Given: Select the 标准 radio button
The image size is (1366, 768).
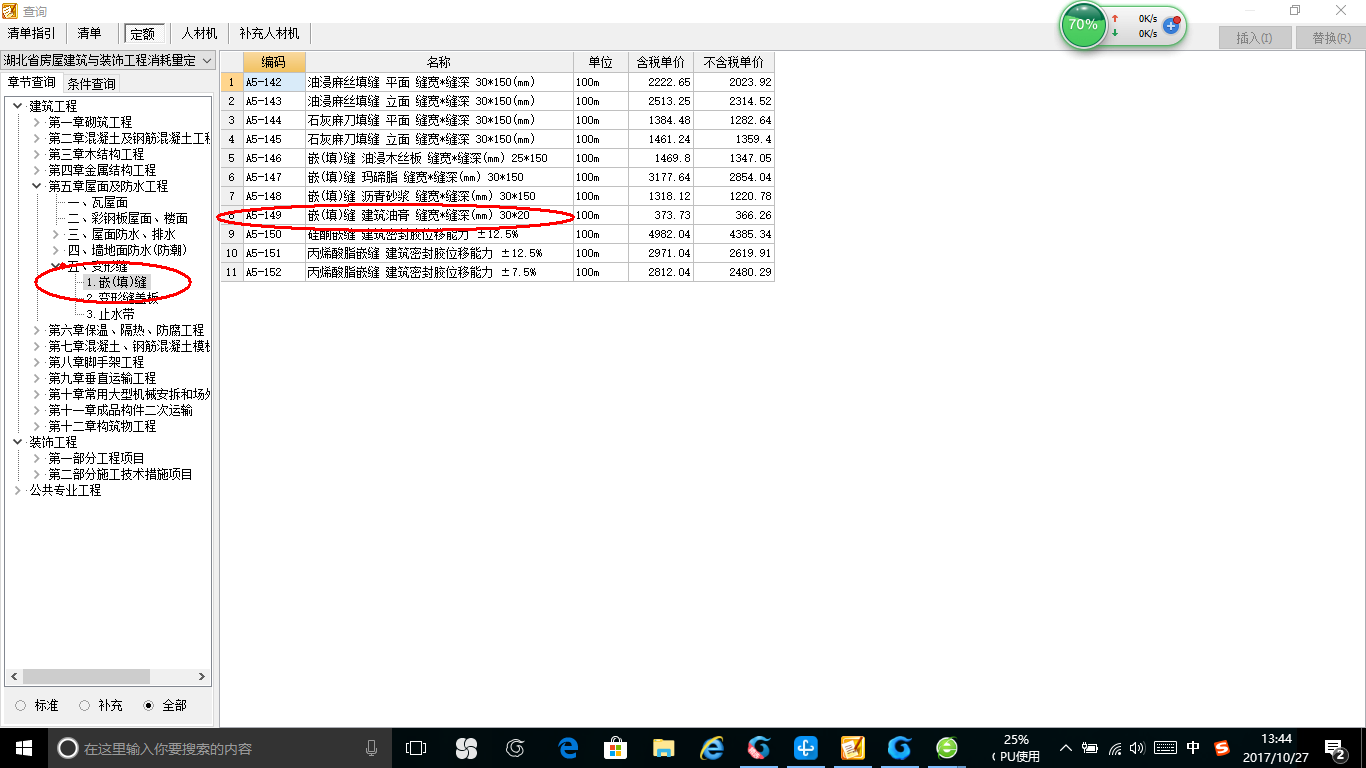Looking at the screenshot, I should [x=21, y=706].
